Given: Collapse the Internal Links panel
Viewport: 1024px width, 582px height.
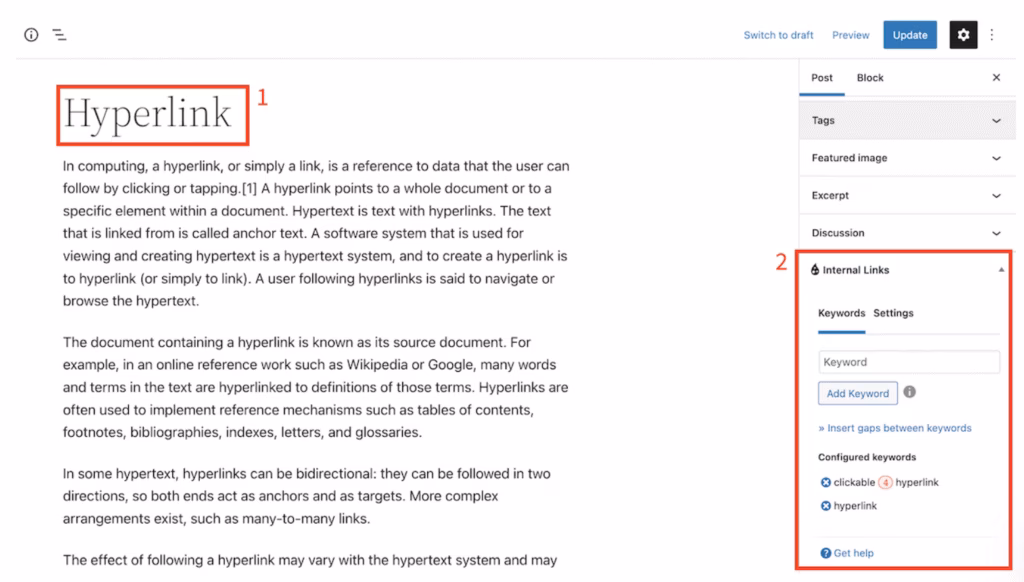Looking at the screenshot, I should click(1003, 269).
